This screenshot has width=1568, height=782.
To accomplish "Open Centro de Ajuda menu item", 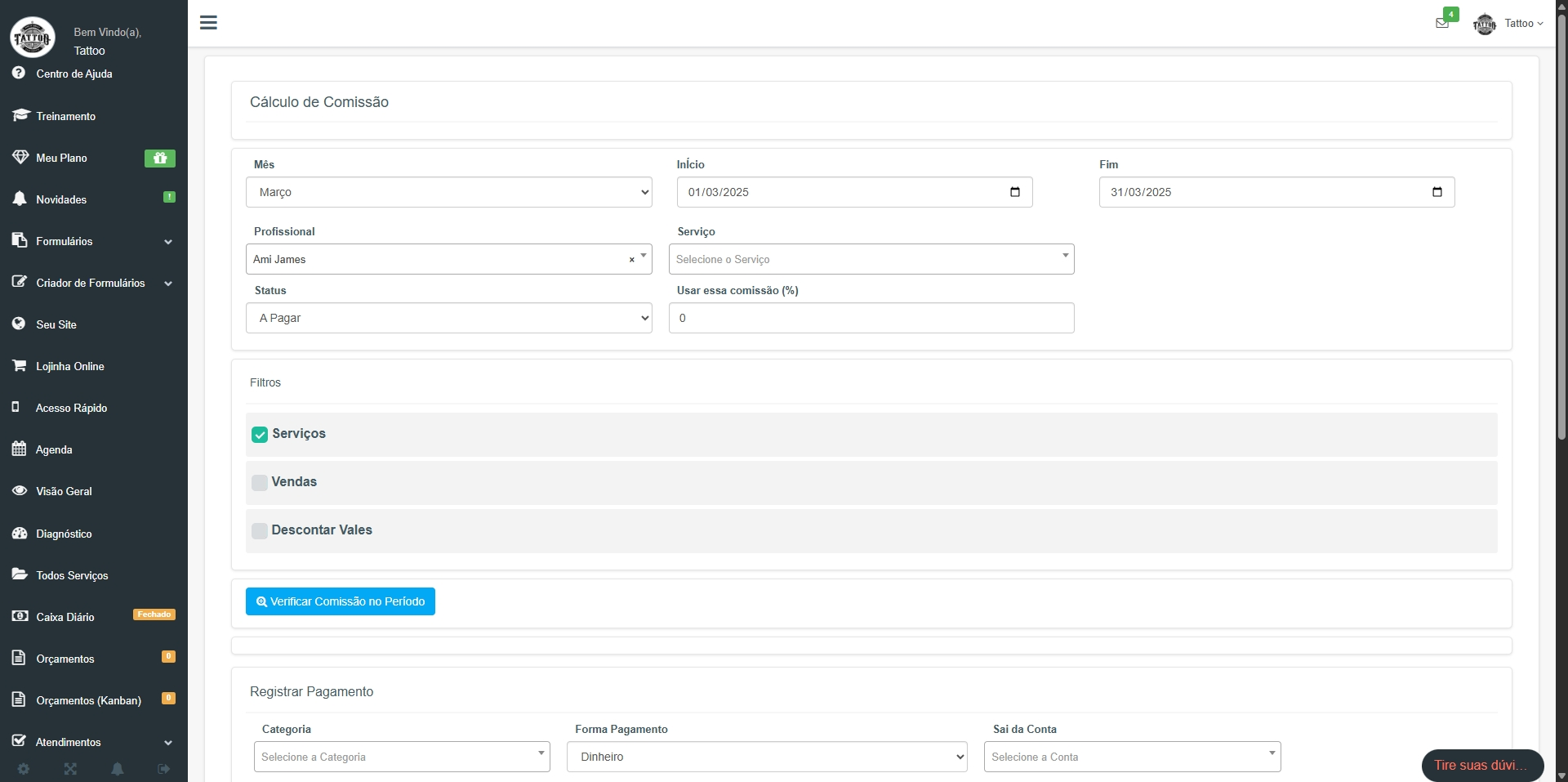I will [x=74, y=74].
